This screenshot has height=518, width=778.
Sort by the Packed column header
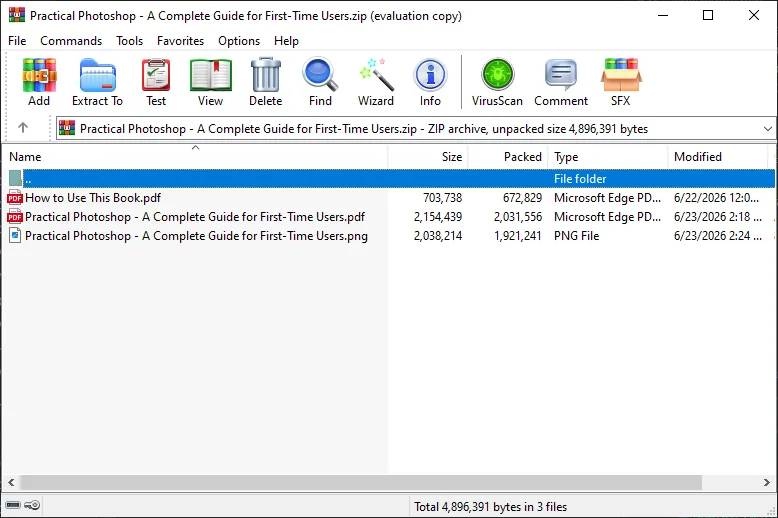click(x=508, y=157)
